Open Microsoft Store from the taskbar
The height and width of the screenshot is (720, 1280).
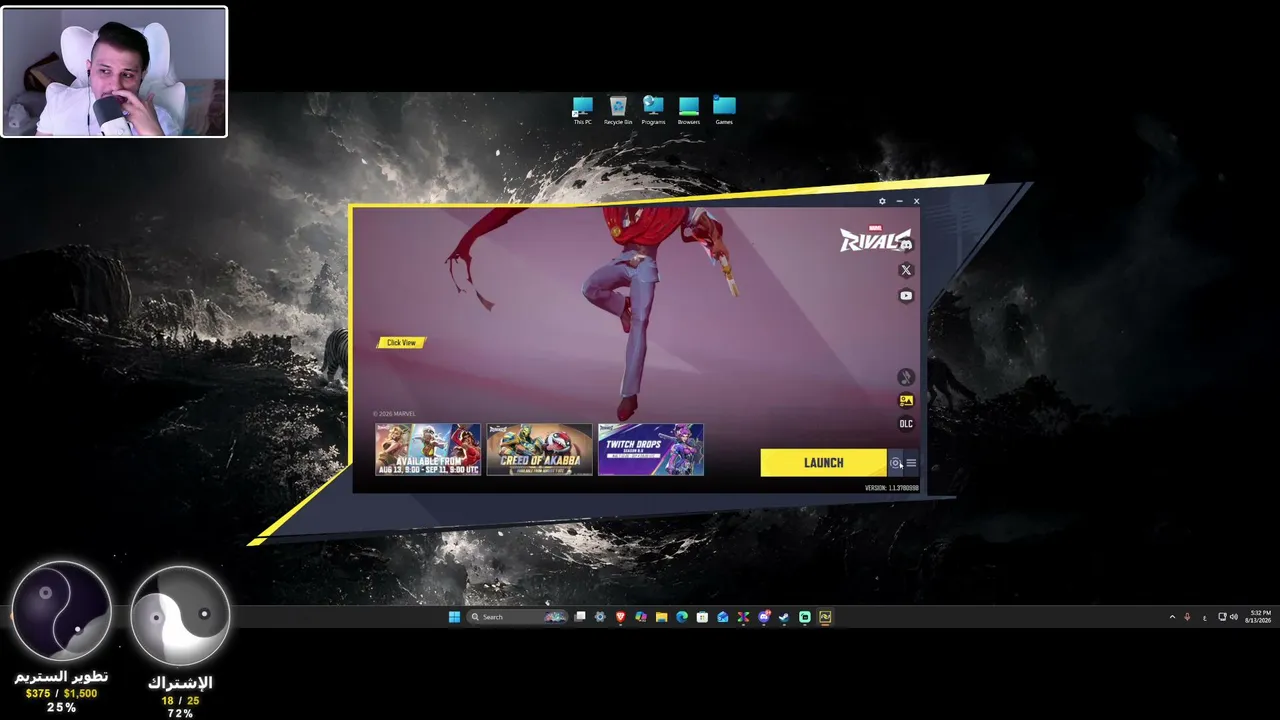click(702, 617)
